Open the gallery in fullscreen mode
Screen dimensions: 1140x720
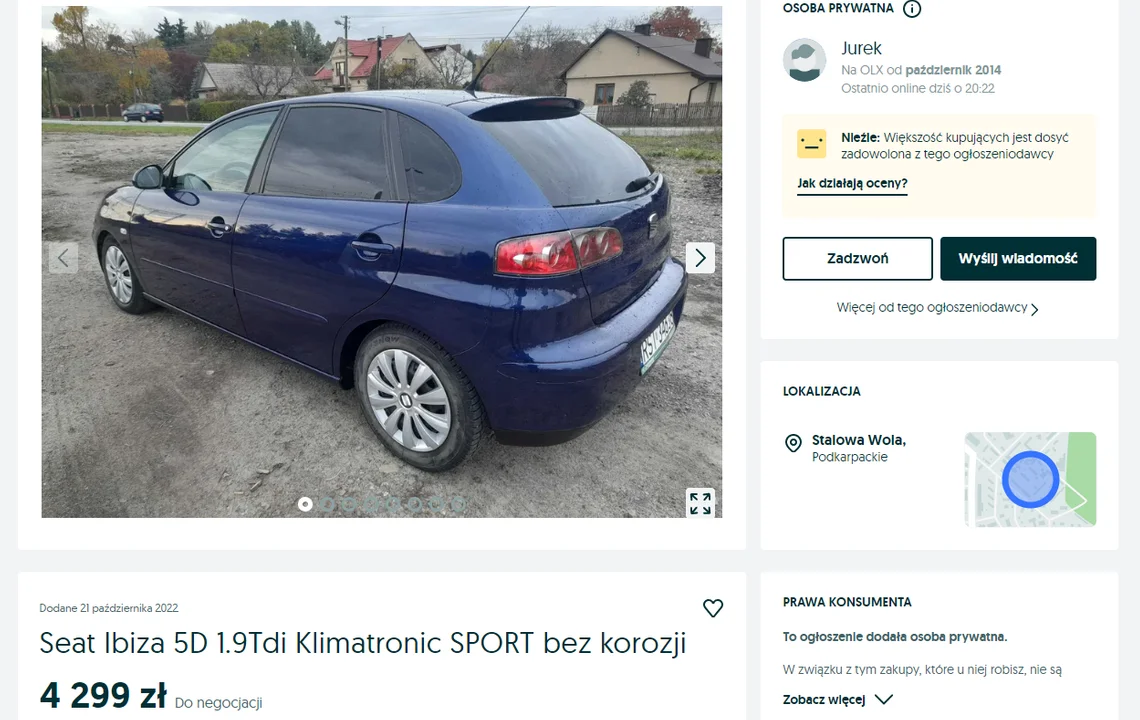700,503
